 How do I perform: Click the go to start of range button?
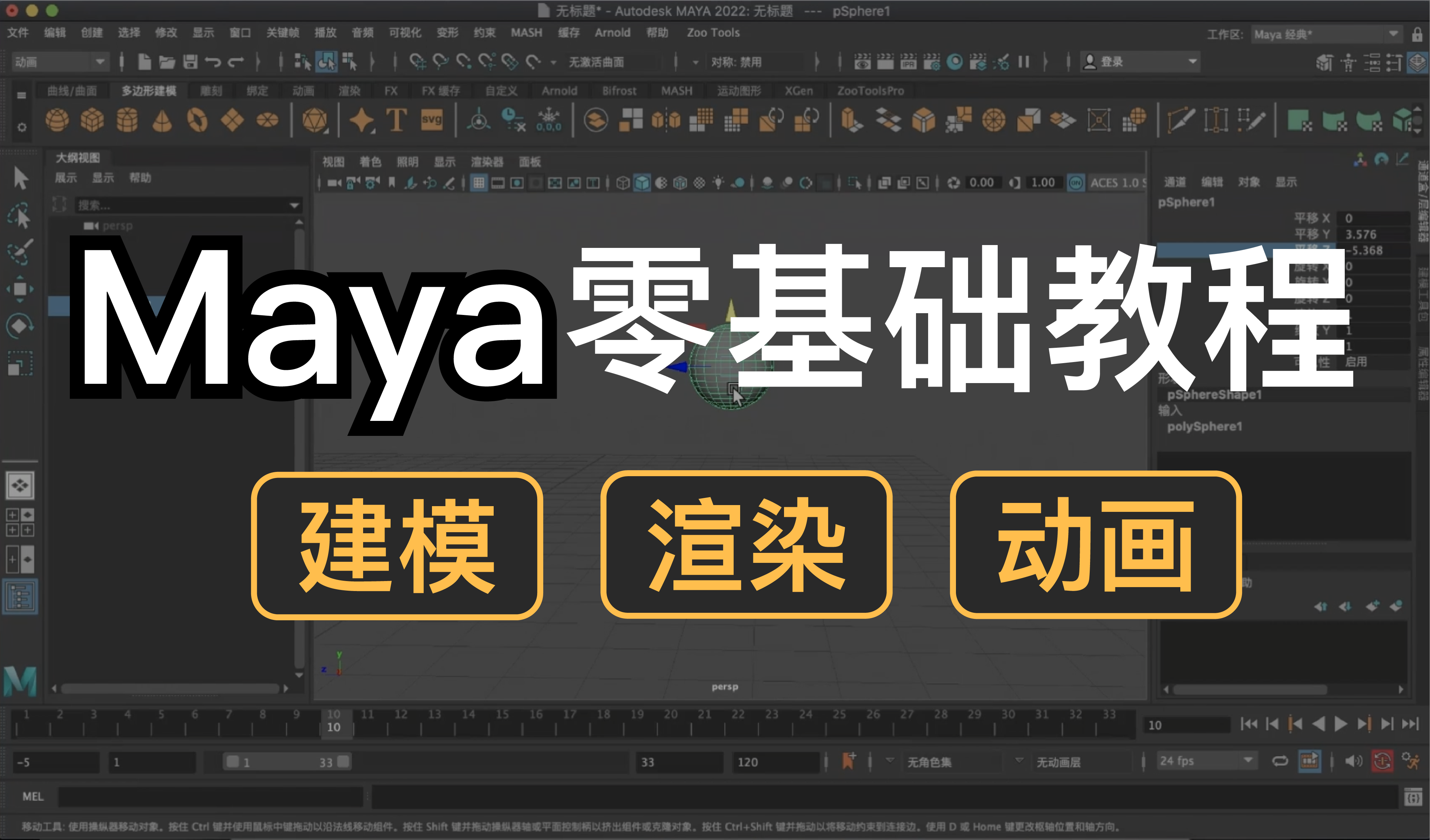point(1249,724)
